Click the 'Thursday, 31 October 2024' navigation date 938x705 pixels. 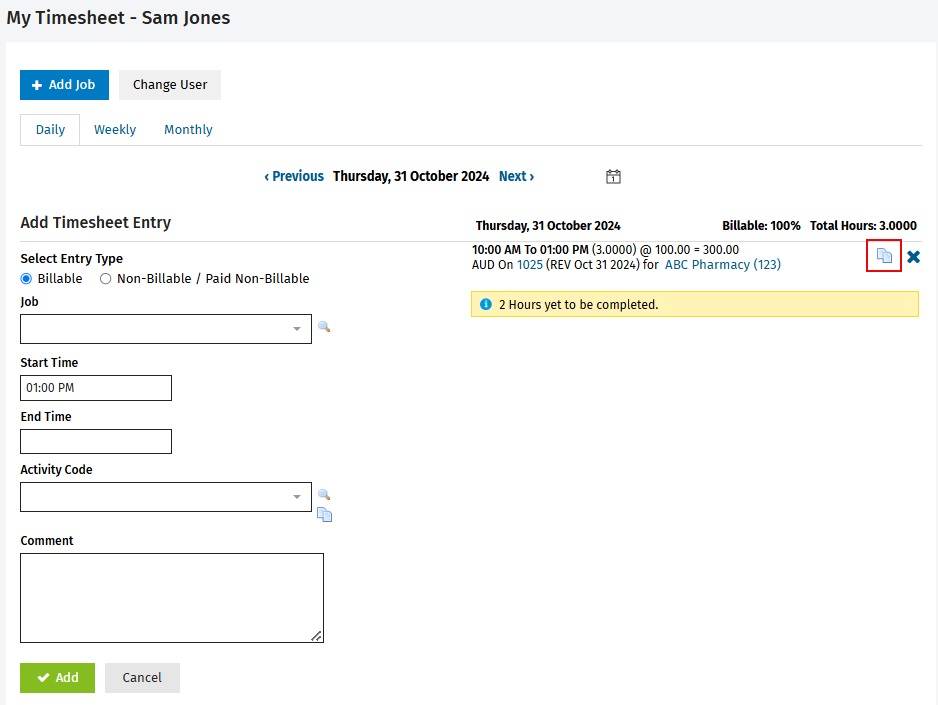(x=411, y=176)
